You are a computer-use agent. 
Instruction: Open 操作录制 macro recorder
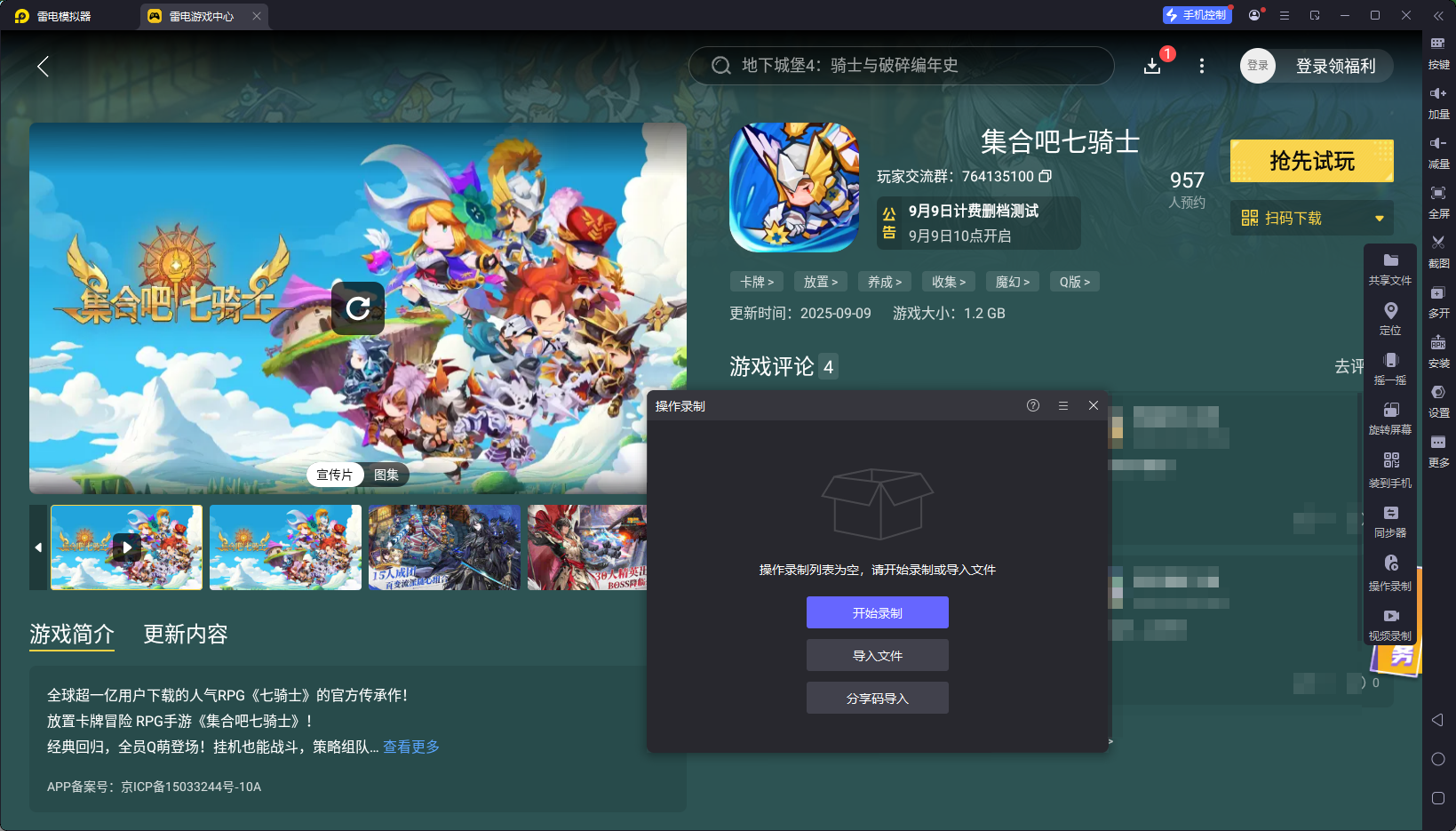1390,573
